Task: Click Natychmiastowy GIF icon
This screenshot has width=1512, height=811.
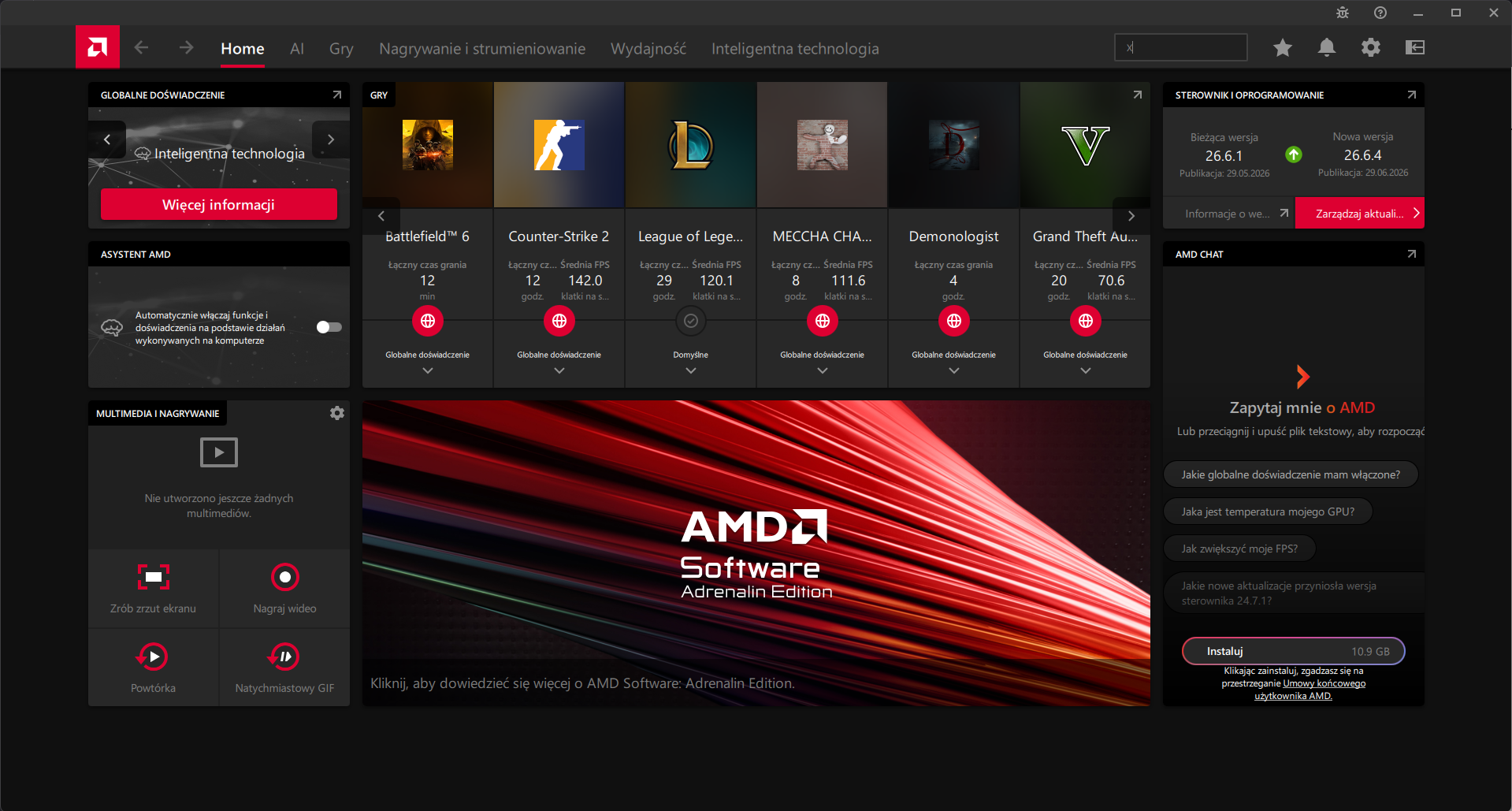Action: (285, 657)
